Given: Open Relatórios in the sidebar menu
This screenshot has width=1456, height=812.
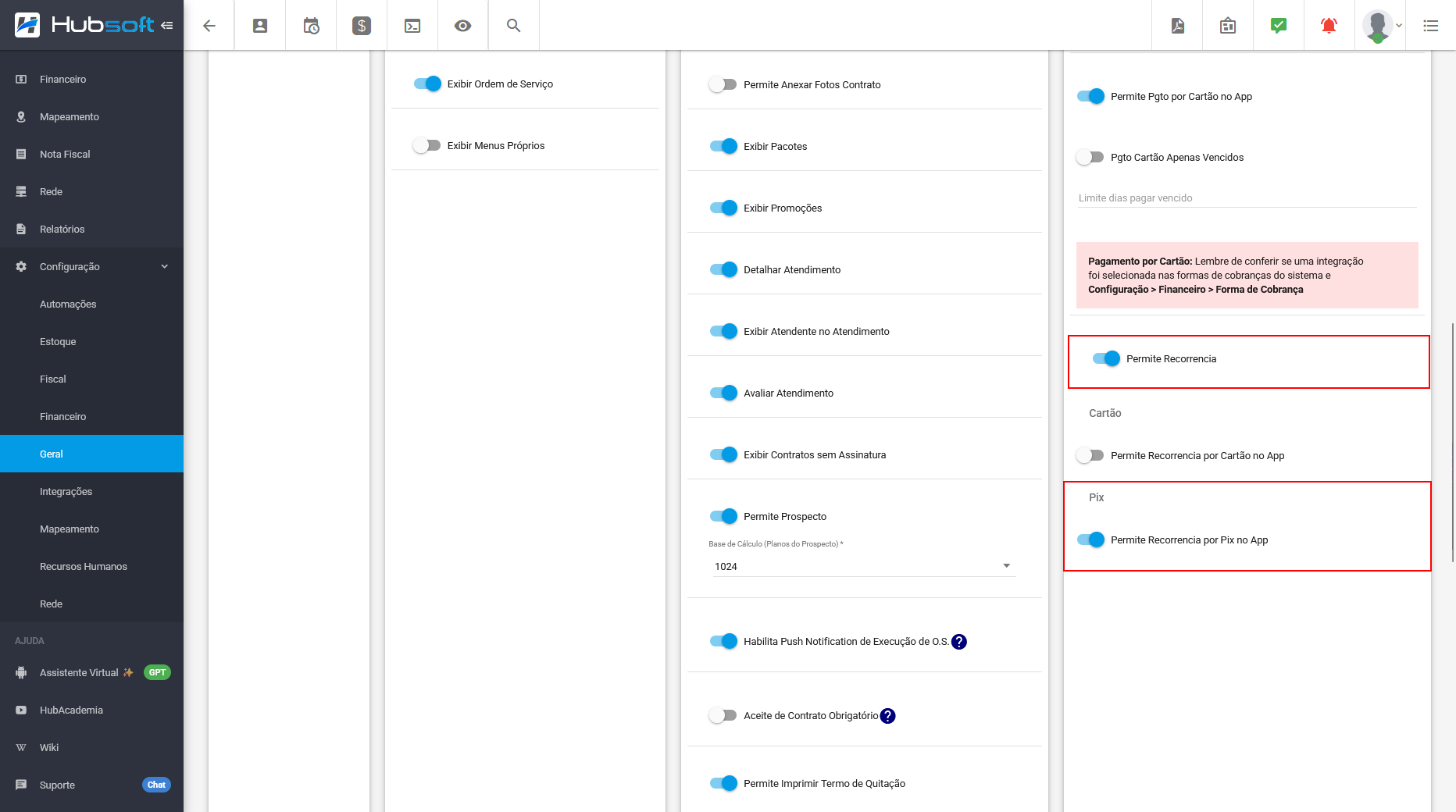Looking at the screenshot, I should [x=62, y=229].
